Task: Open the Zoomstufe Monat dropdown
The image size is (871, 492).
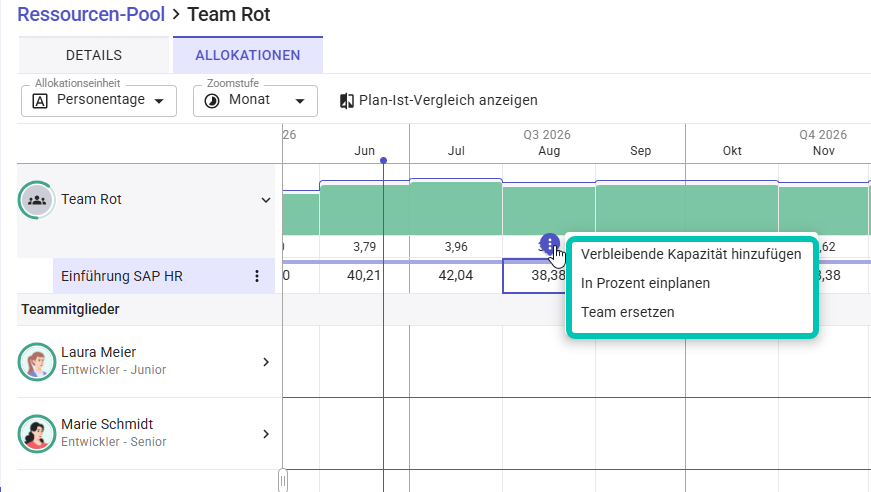Action: point(255,101)
